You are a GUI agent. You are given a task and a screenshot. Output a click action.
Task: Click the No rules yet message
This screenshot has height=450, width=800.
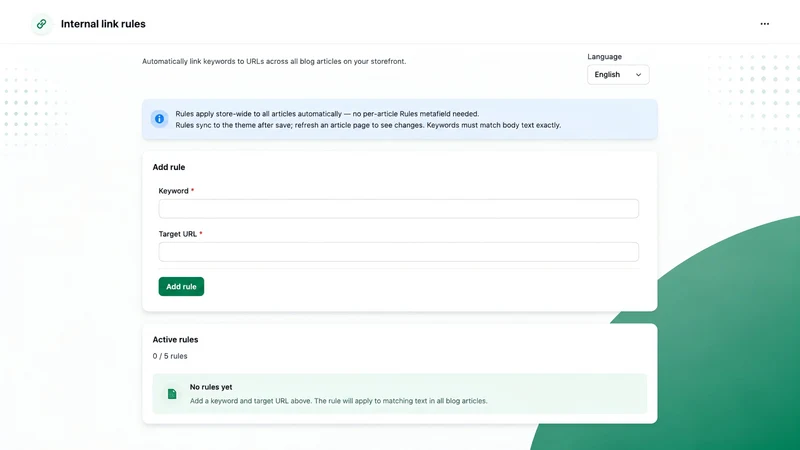coord(211,387)
